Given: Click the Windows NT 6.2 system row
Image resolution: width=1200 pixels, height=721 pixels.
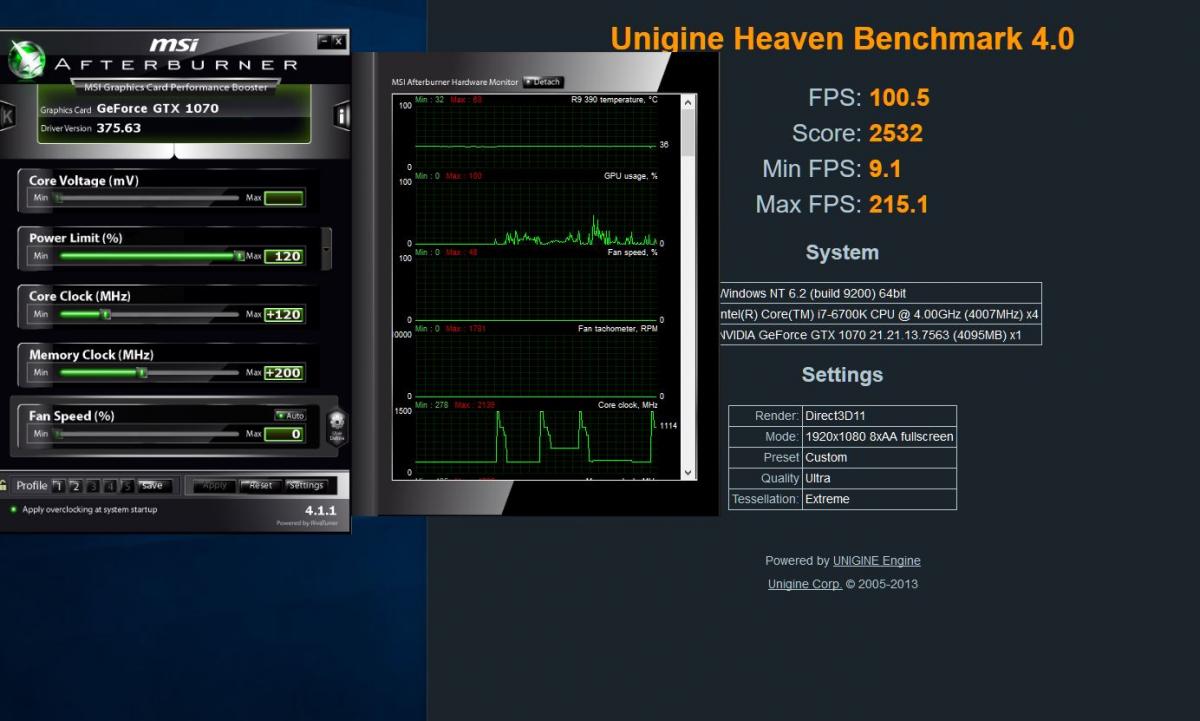Looking at the screenshot, I should (x=880, y=293).
